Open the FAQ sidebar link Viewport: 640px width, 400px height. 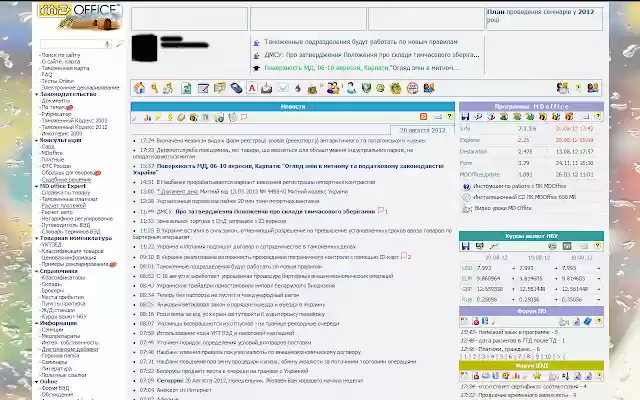coord(47,75)
